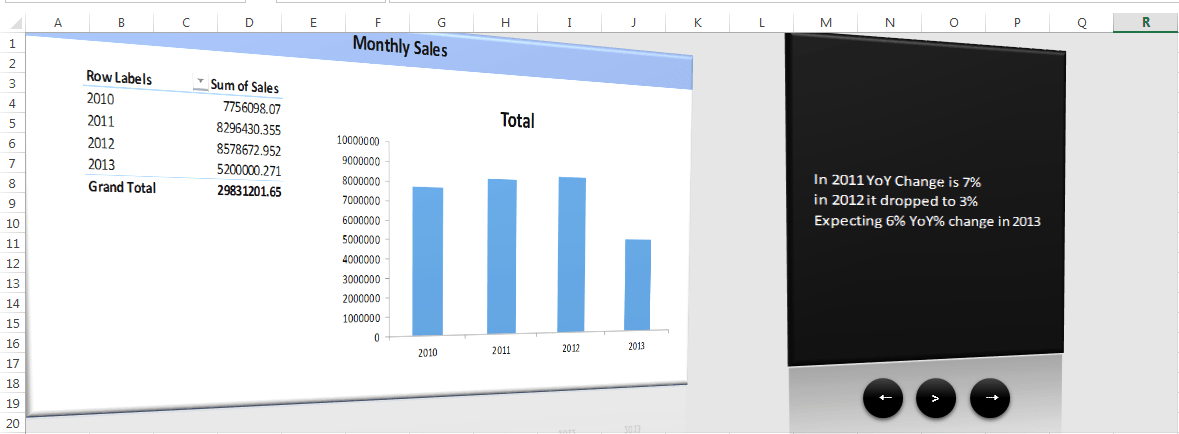
Task: Select column K header
Action: [697, 23]
